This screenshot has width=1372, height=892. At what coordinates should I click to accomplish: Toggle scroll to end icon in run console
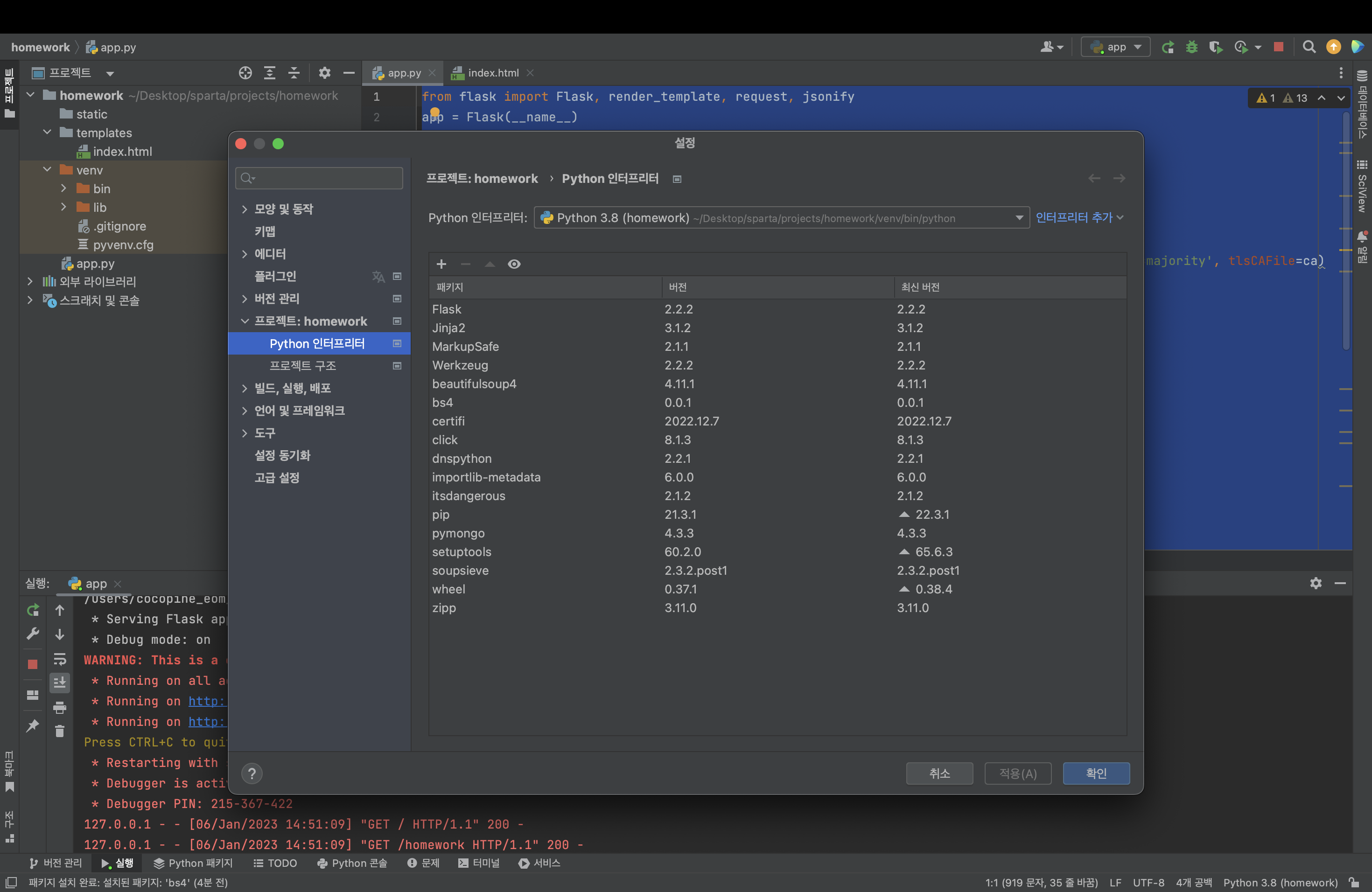coord(60,683)
